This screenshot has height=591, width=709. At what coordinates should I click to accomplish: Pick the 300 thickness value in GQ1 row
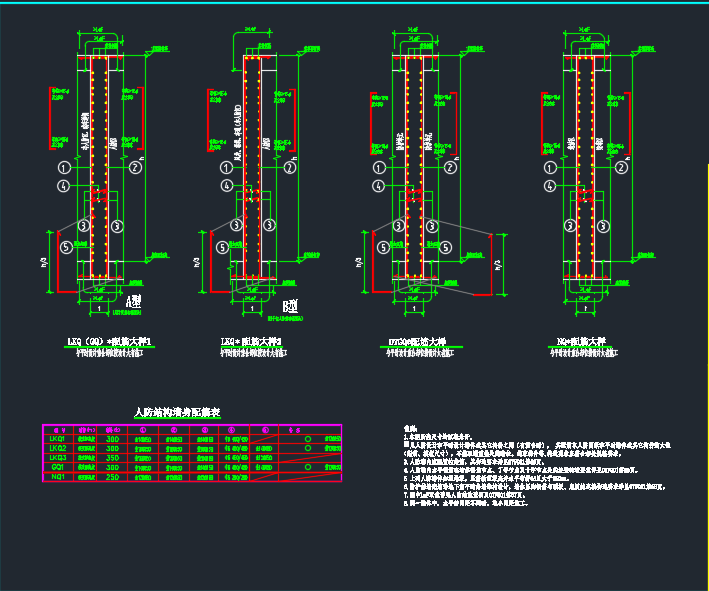pyautogui.click(x=112, y=468)
